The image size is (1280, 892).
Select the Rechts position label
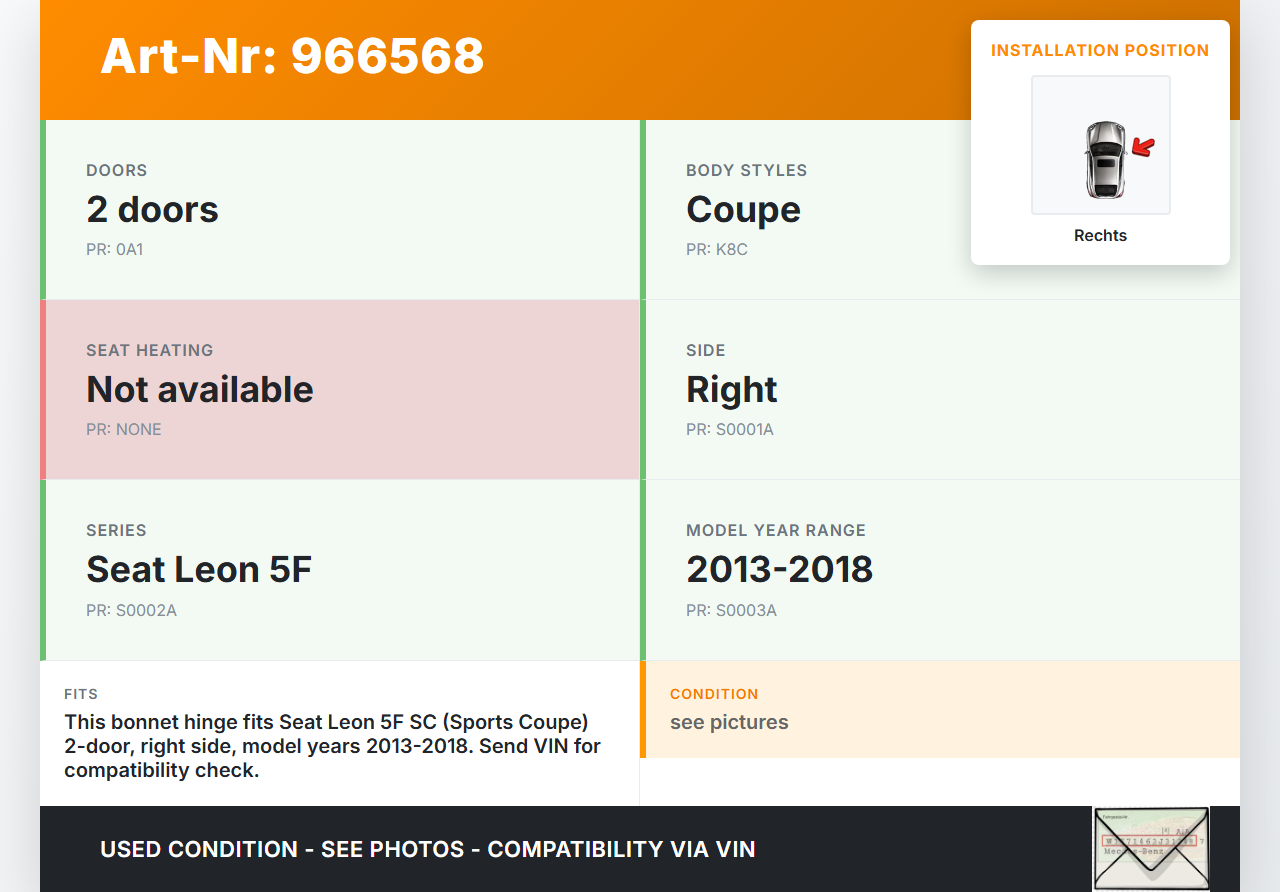coord(1100,236)
